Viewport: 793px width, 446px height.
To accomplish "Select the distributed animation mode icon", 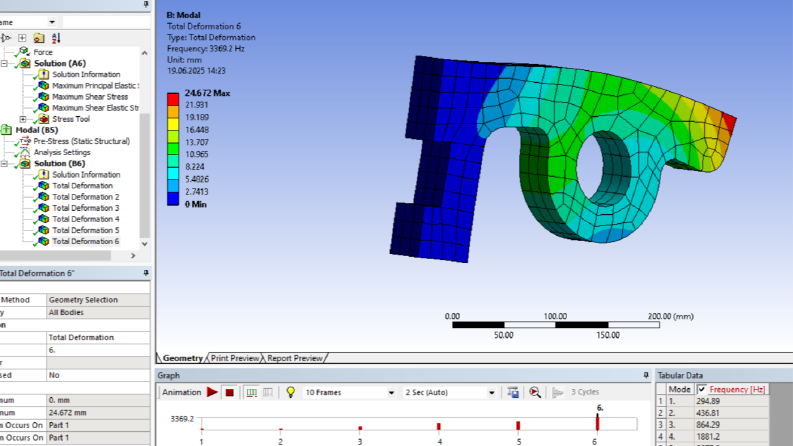I will 251,392.
